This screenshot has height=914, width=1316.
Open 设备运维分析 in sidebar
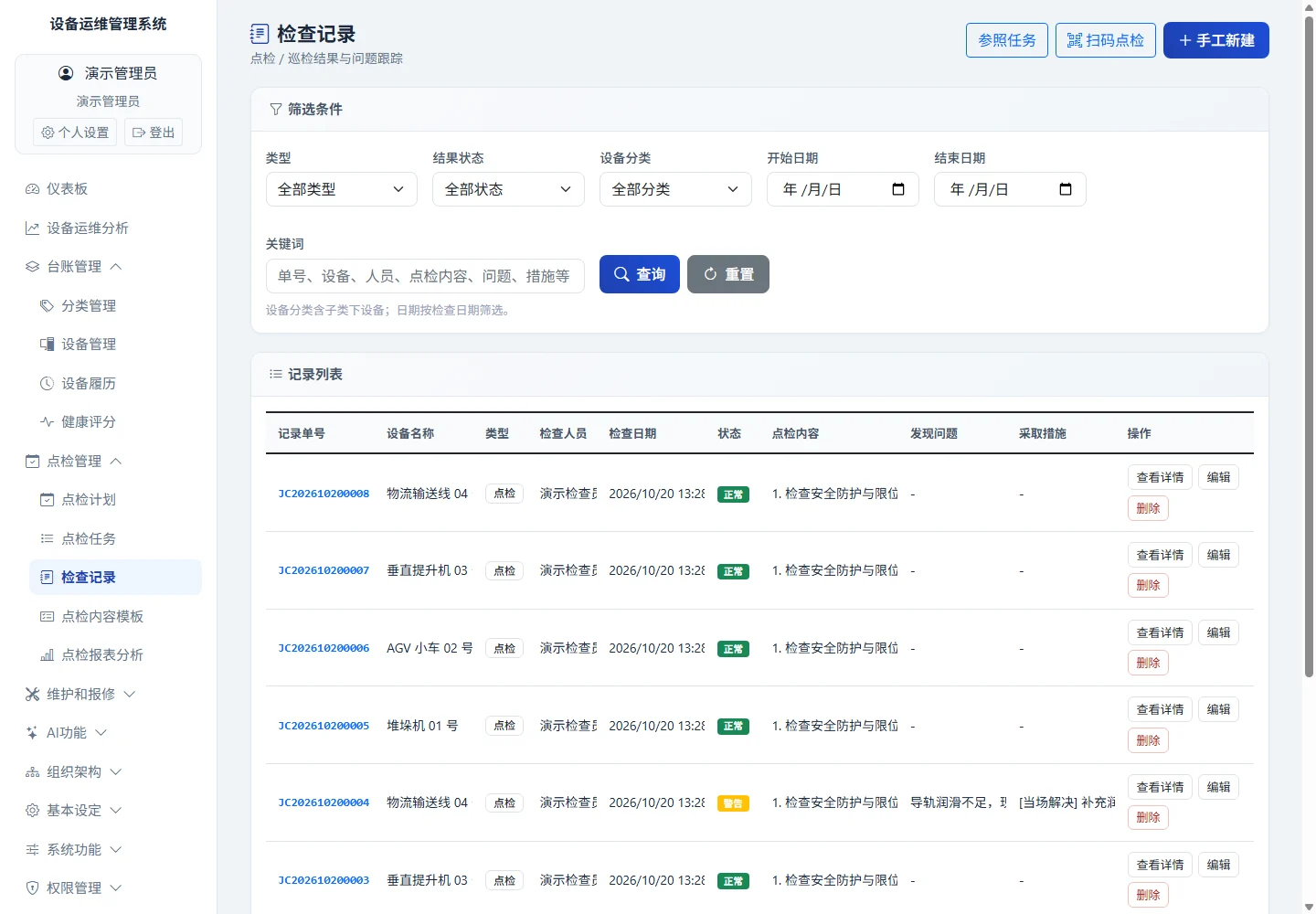108,228
